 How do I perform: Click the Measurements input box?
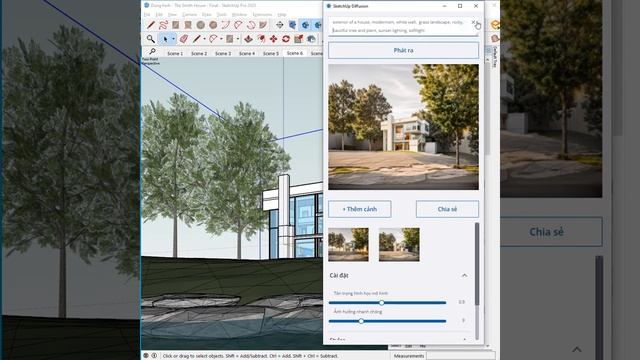(460, 356)
